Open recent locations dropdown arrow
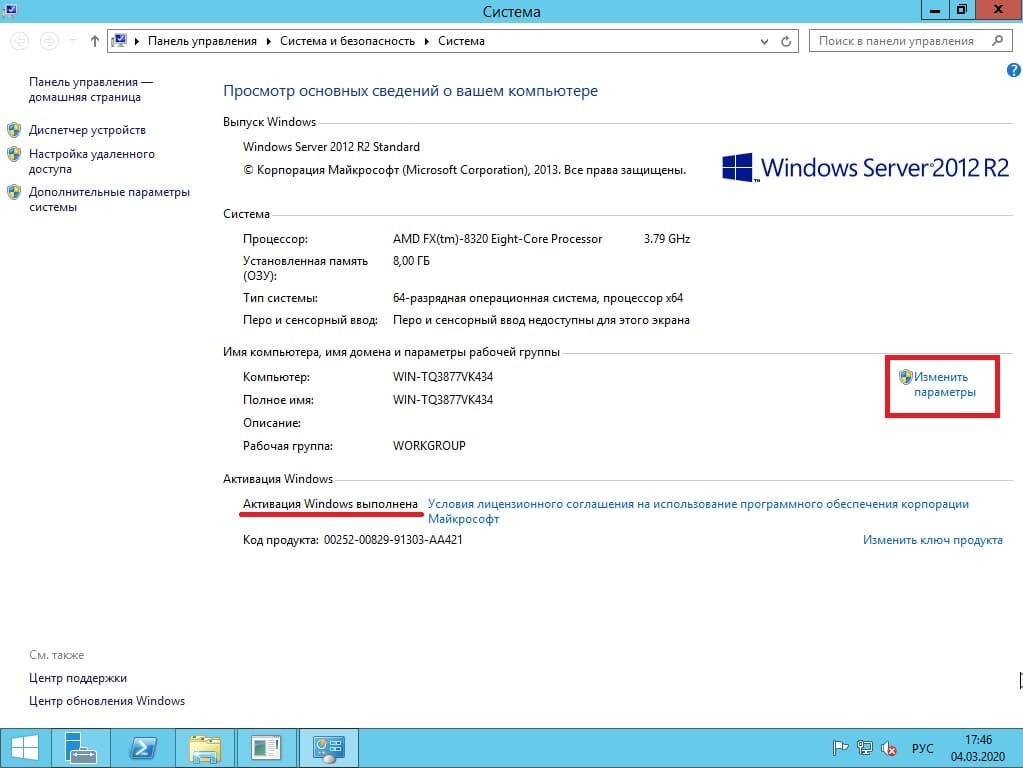Image resolution: width=1023 pixels, height=768 pixels. pyautogui.click(x=72, y=41)
